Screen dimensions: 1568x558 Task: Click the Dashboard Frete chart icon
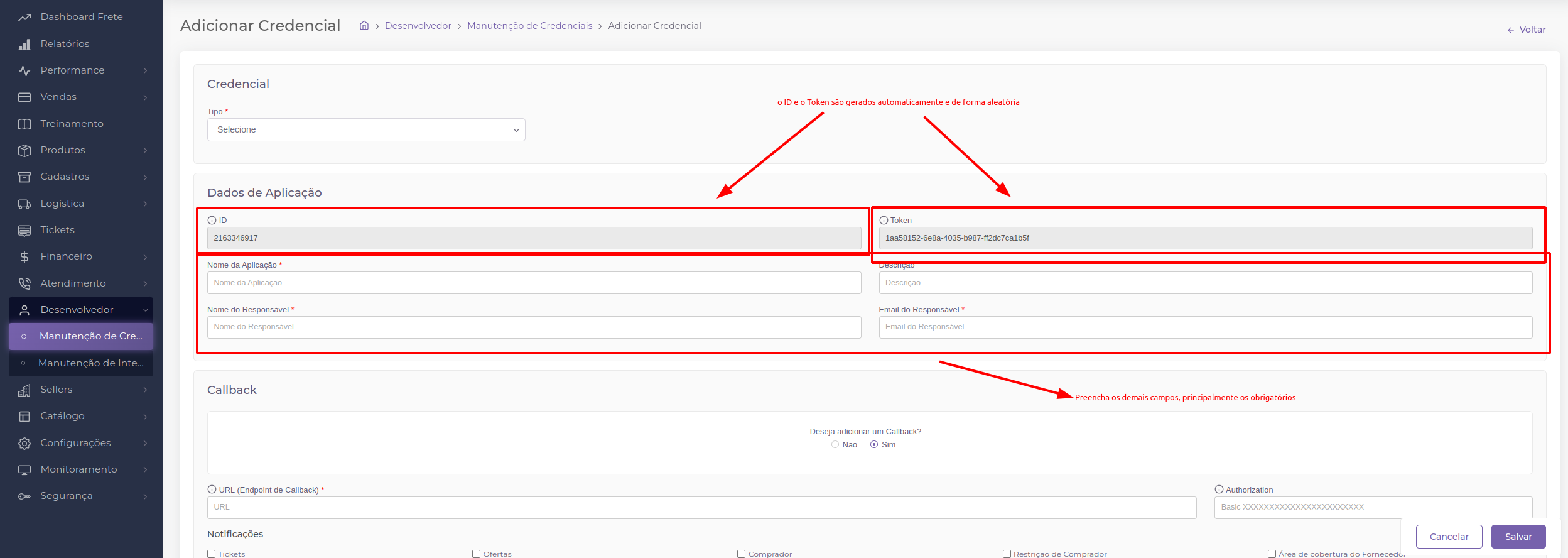[24, 18]
